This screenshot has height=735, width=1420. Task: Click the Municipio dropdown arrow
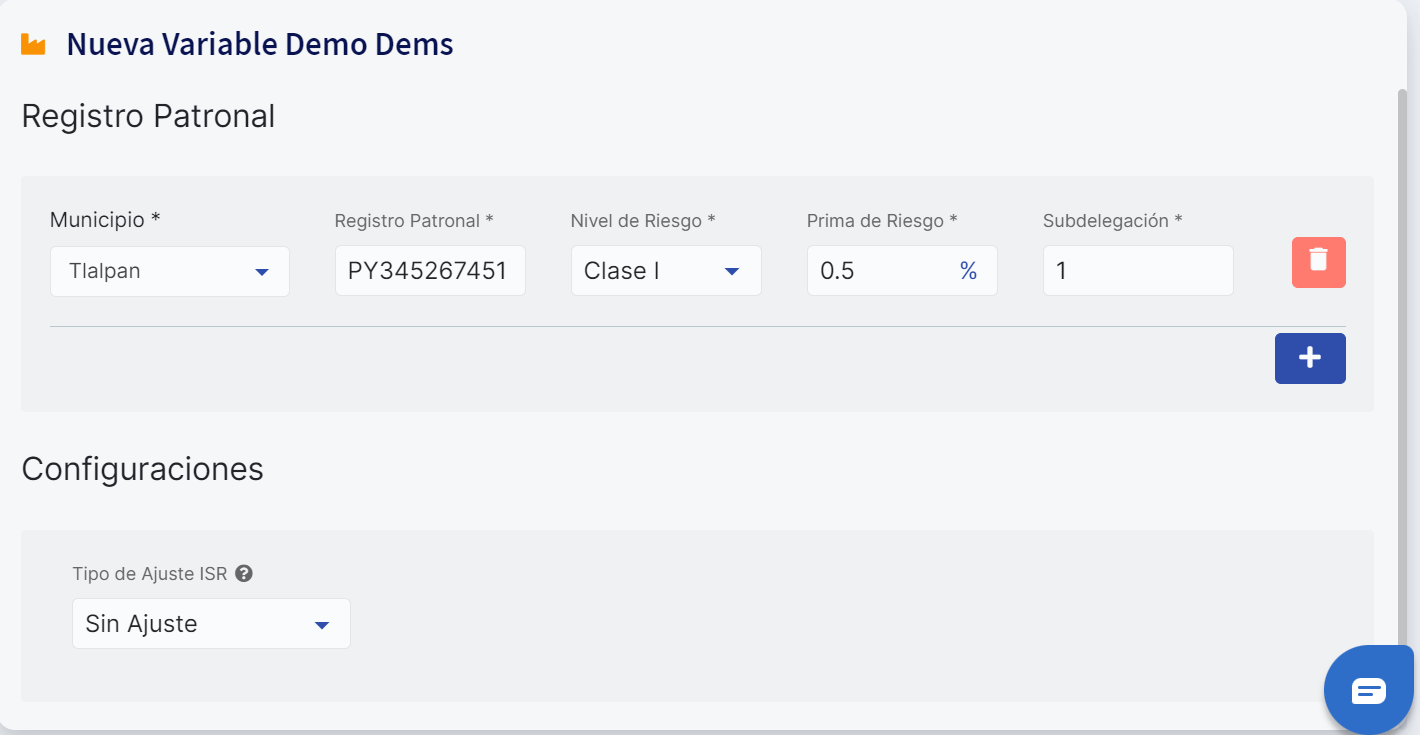pos(262,272)
